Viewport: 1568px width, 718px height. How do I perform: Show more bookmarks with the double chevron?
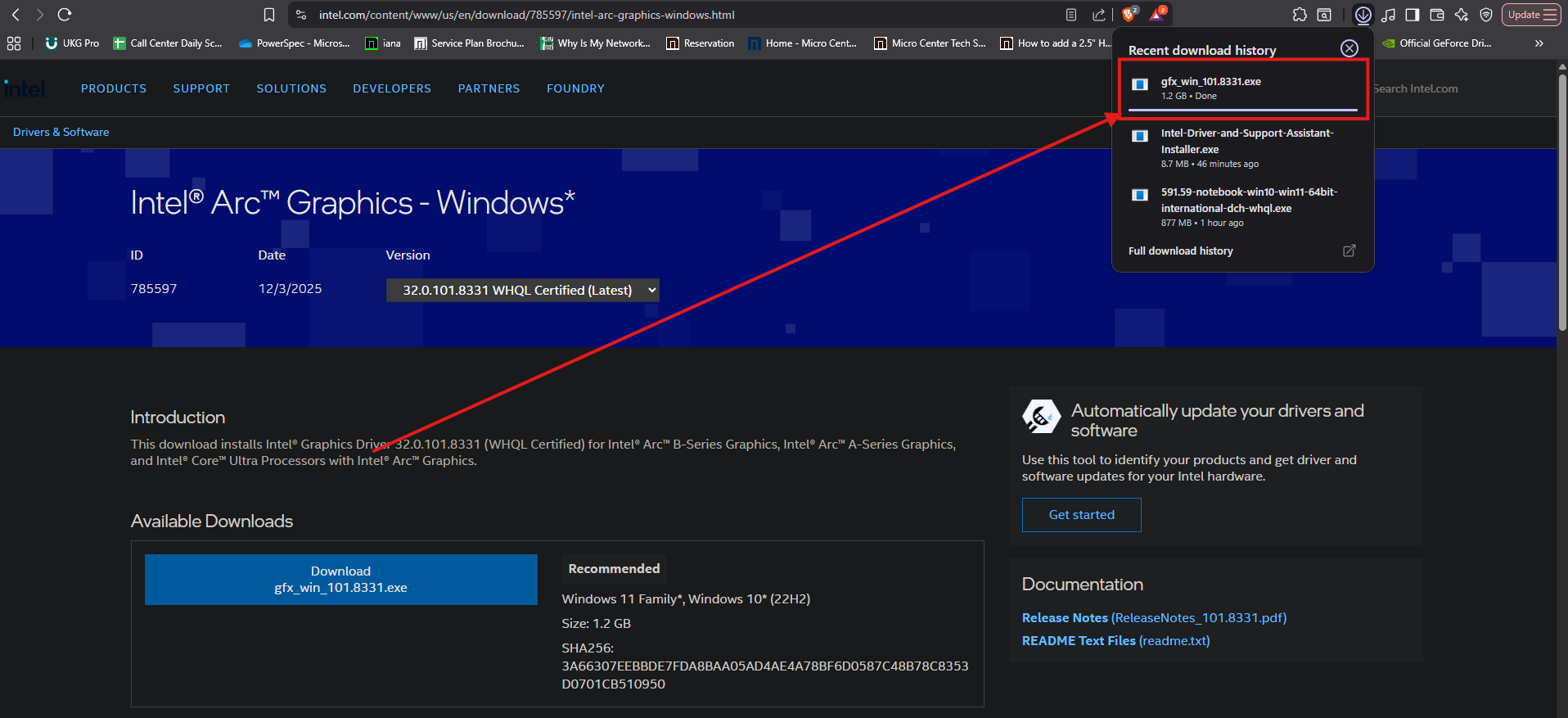click(1539, 43)
